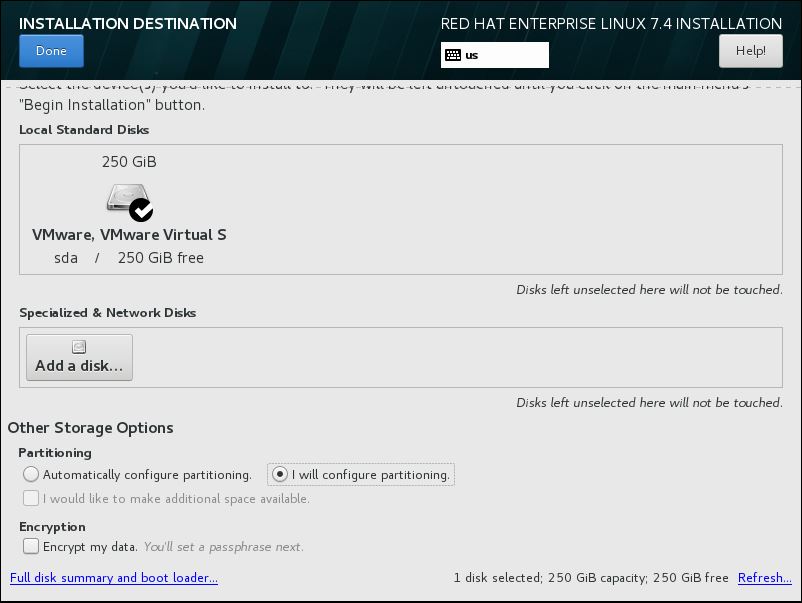Viewport: 802px width, 603px height.
Task: Open 'Full disk summary and boot loader...' link
Action: 113,578
